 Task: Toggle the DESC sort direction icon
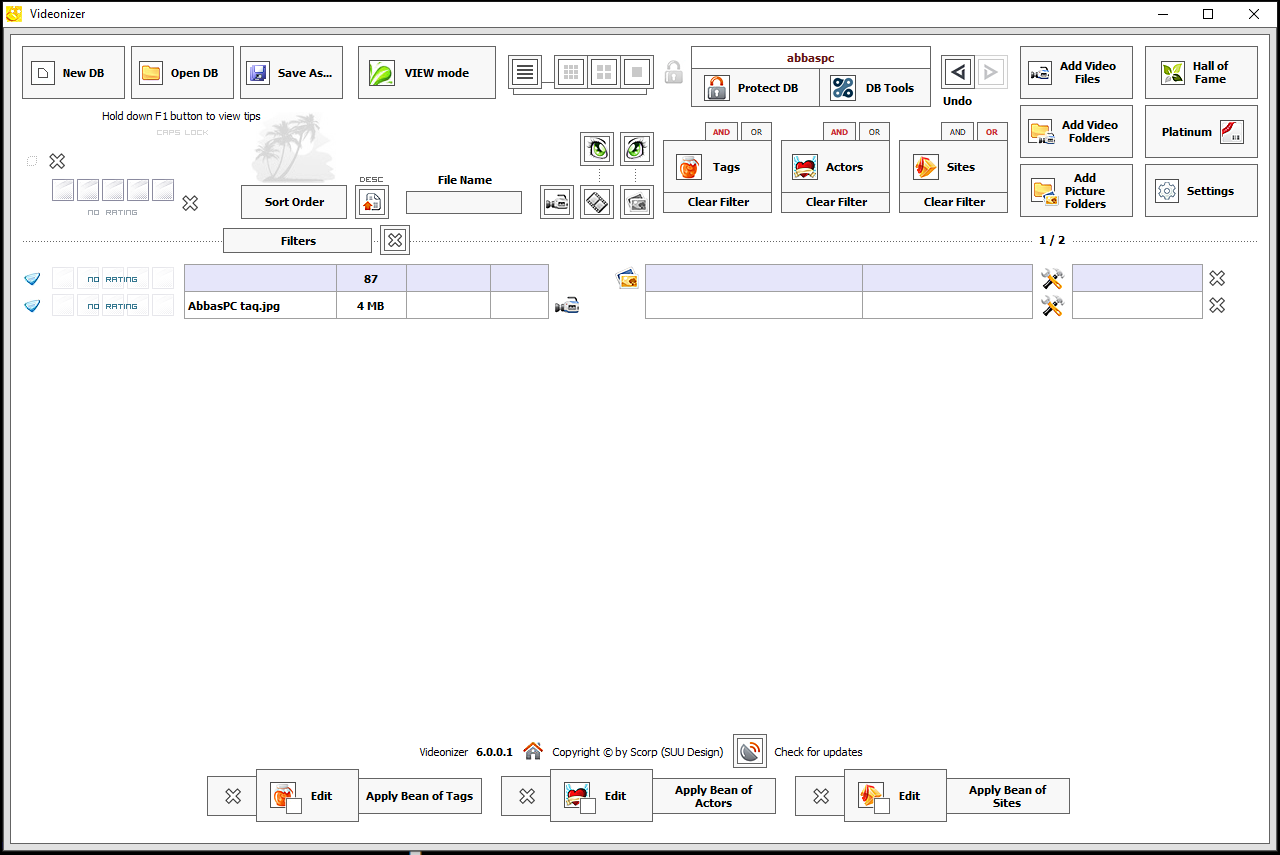click(x=372, y=202)
